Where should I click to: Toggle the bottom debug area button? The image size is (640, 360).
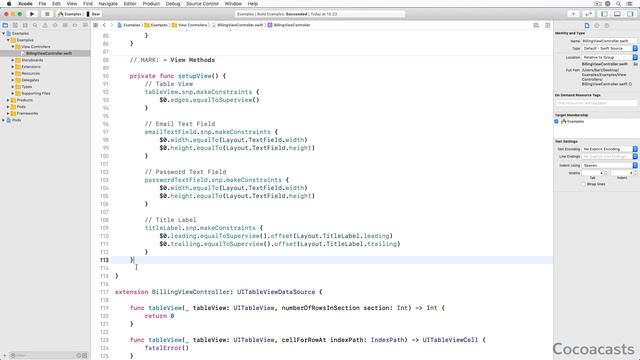(617, 14)
